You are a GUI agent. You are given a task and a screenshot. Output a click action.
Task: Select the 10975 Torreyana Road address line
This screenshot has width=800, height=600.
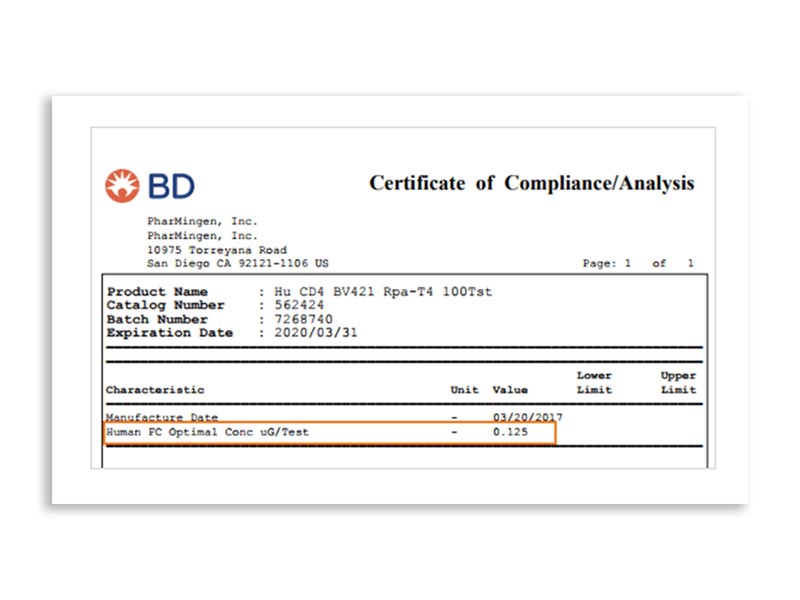click(217, 250)
